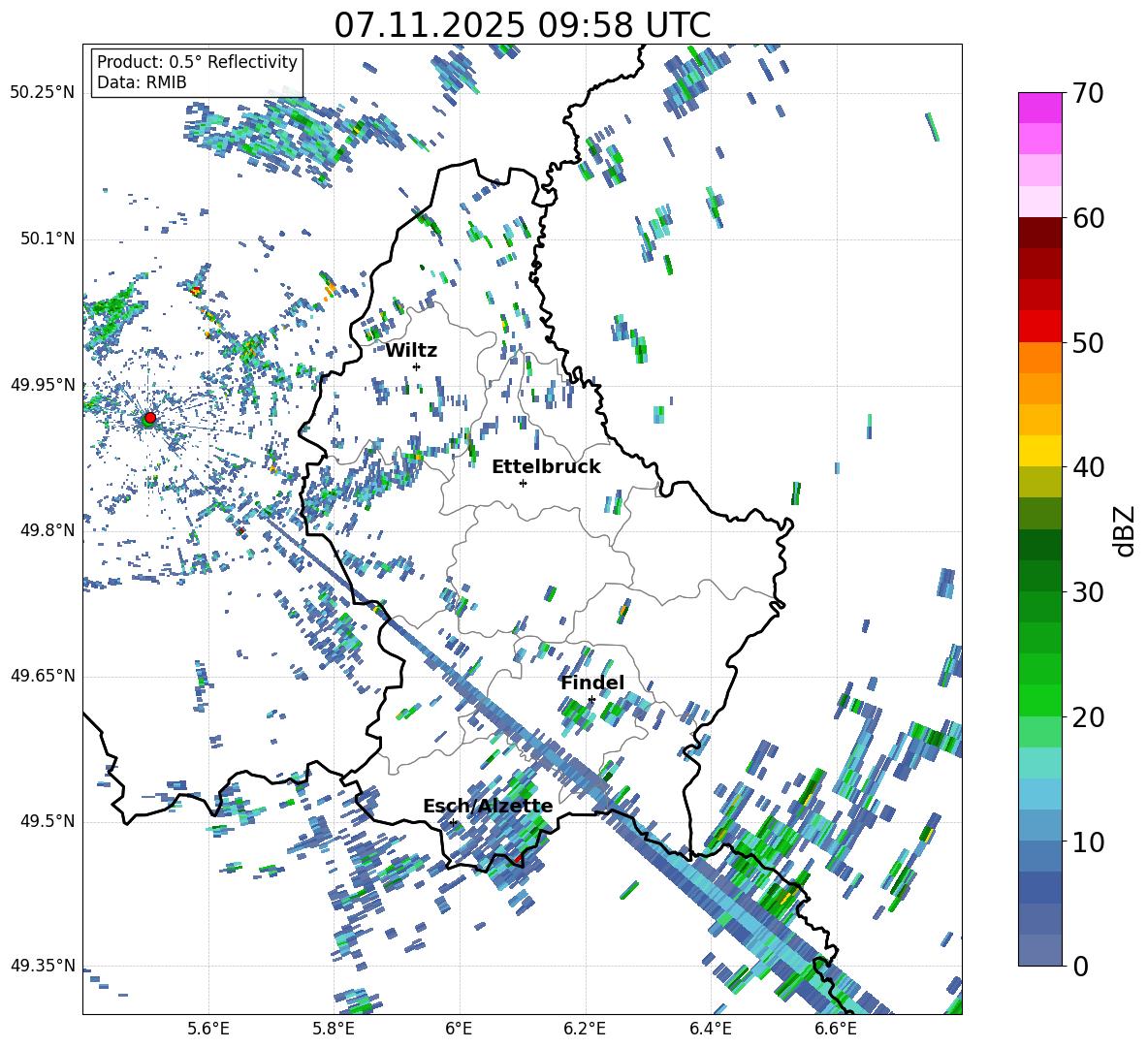This screenshot has height=1048, width=1148.
Task: Click the 6°E longitude label
Action: click(459, 1029)
